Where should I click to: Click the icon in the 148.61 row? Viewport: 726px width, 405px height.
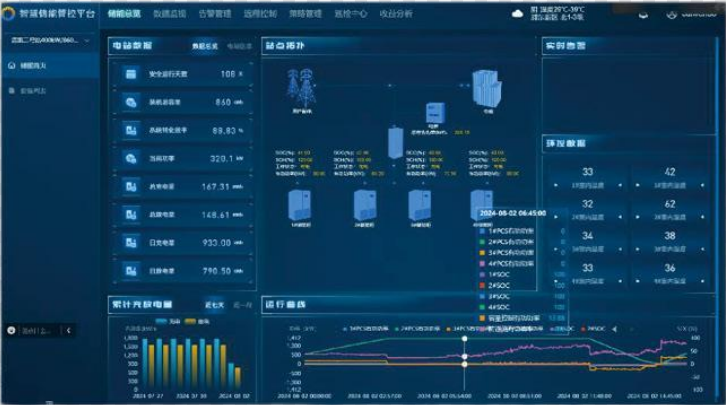click(131, 215)
